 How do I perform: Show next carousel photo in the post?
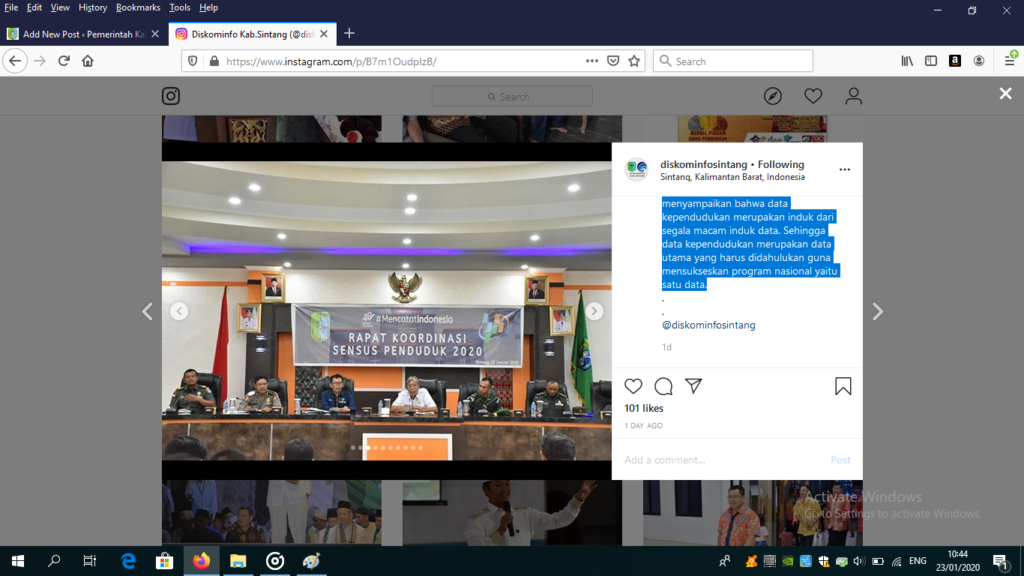coord(594,311)
